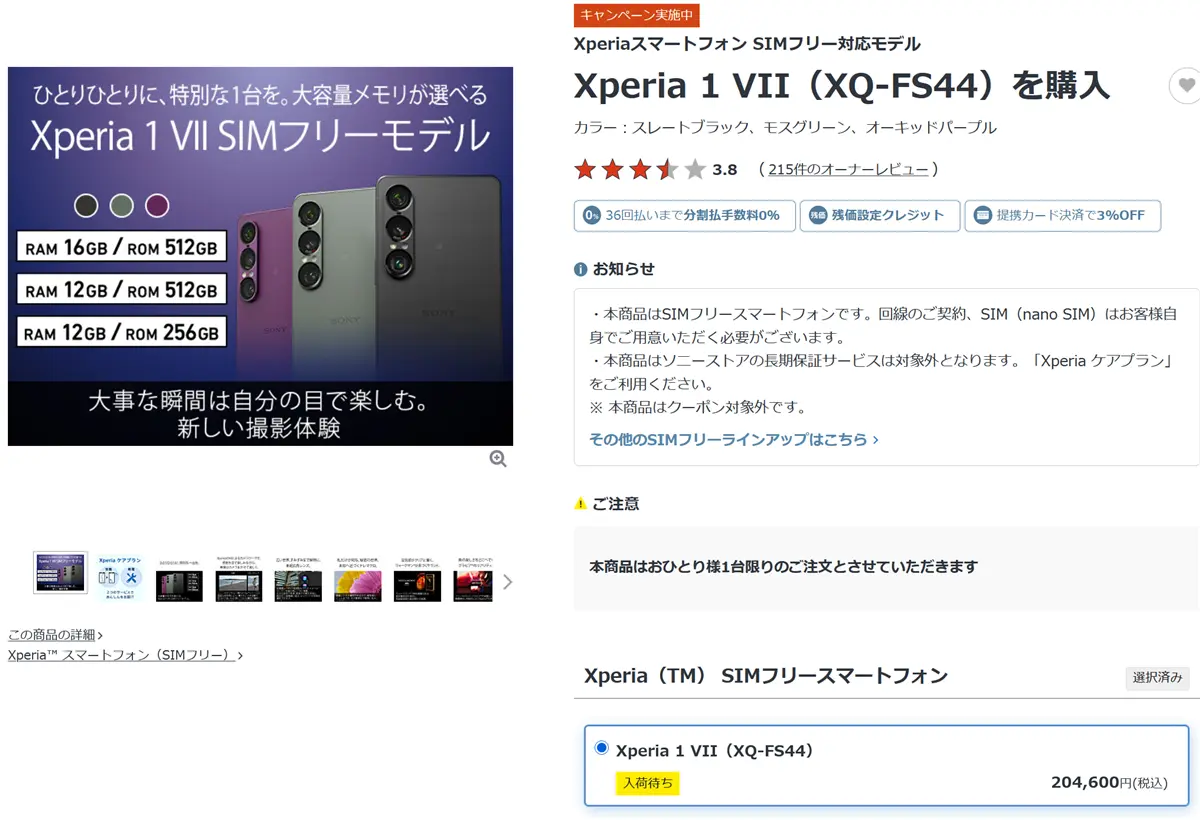Add product to favorites with heart icon
1200x820 pixels.
click(x=1186, y=86)
